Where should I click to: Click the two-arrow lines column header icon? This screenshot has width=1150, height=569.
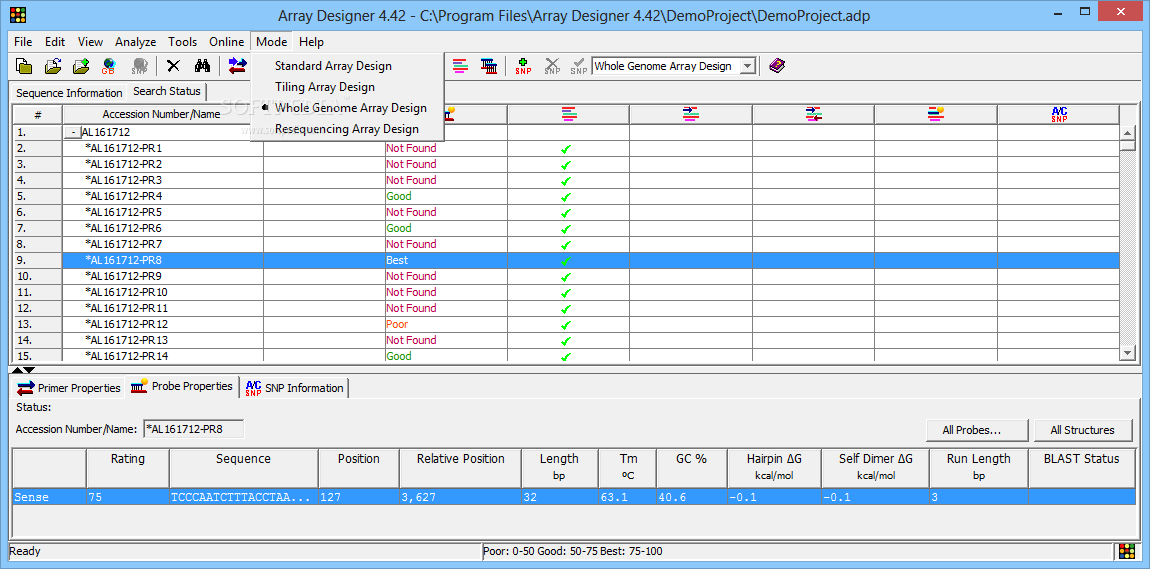tap(813, 114)
